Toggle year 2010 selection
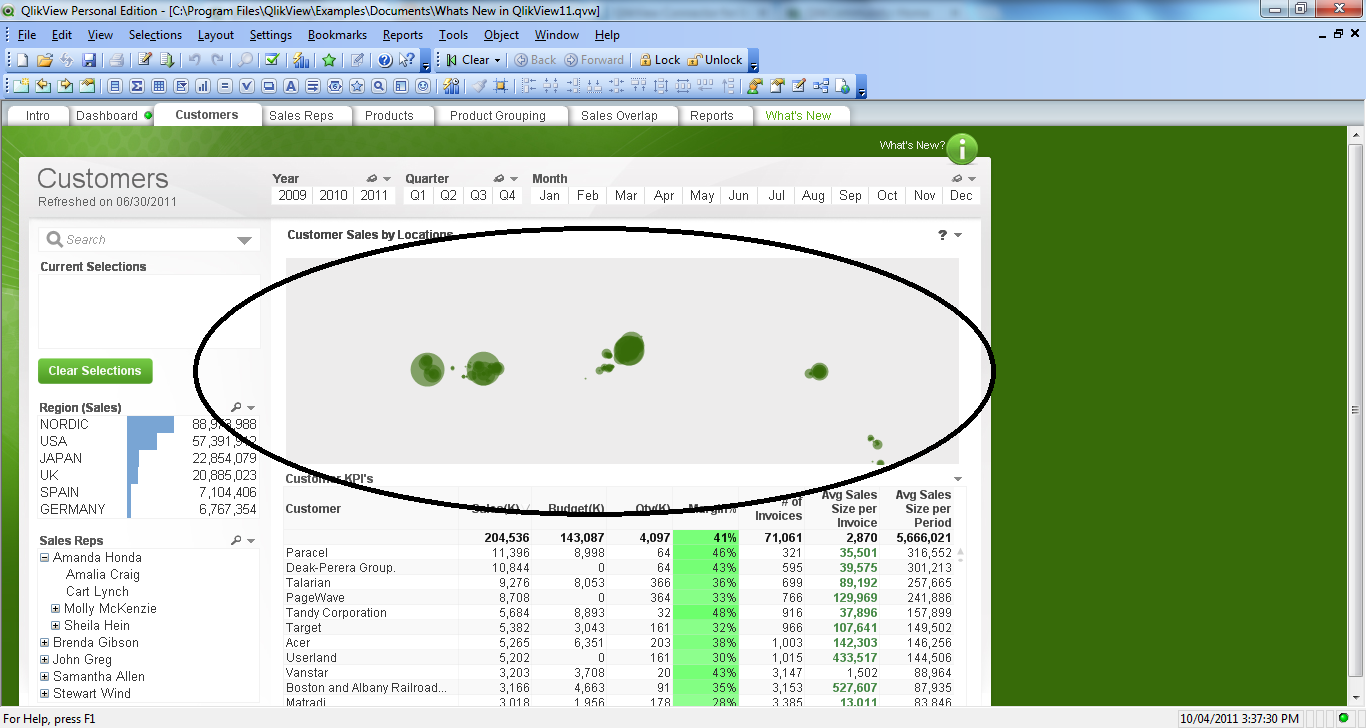The width and height of the screenshot is (1366, 728). click(333, 196)
